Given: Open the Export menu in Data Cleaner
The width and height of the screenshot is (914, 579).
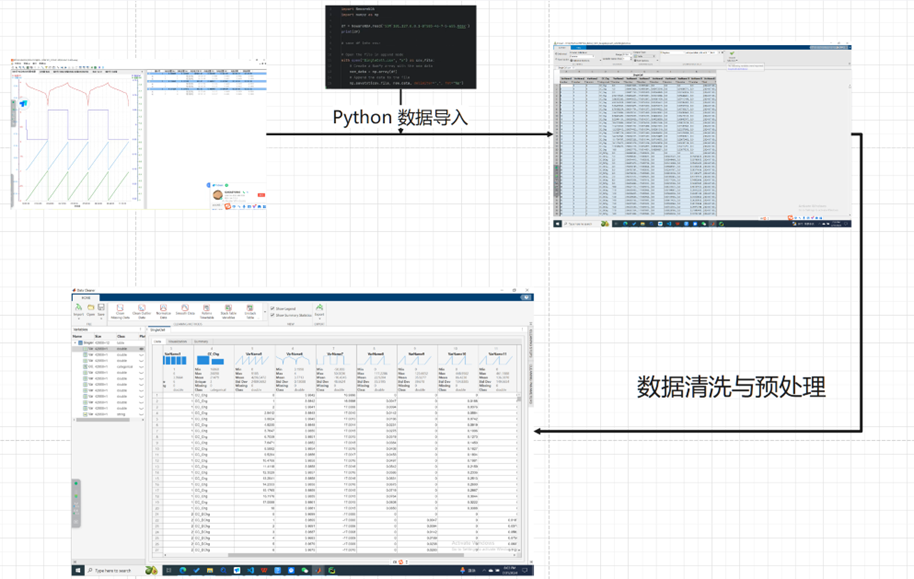Looking at the screenshot, I should pyautogui.click(x=319, y=311).
